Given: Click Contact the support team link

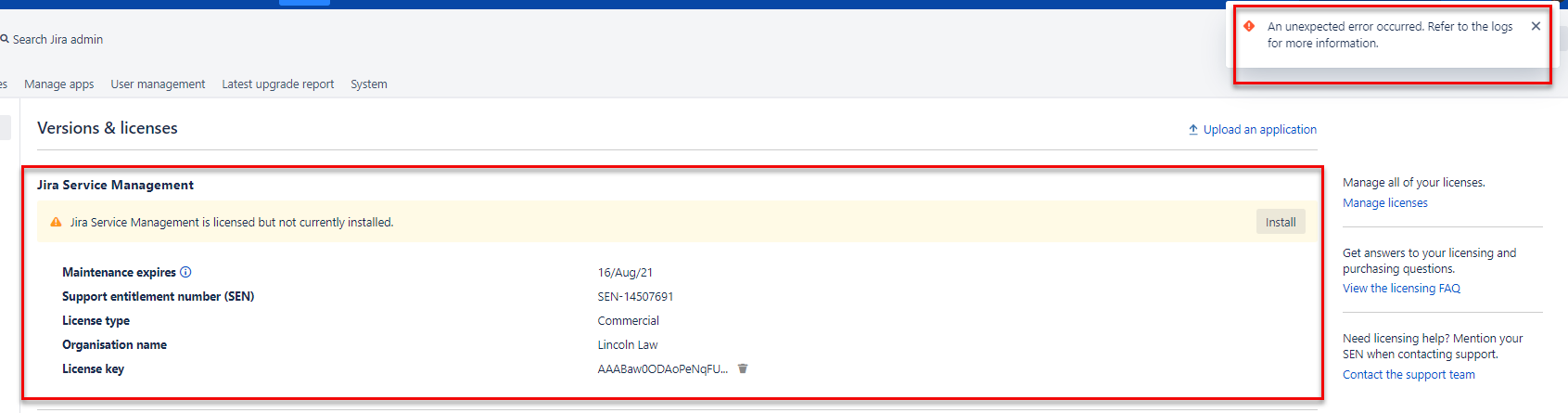Looking at the screenshot, I should click(x=1409, y=374).
